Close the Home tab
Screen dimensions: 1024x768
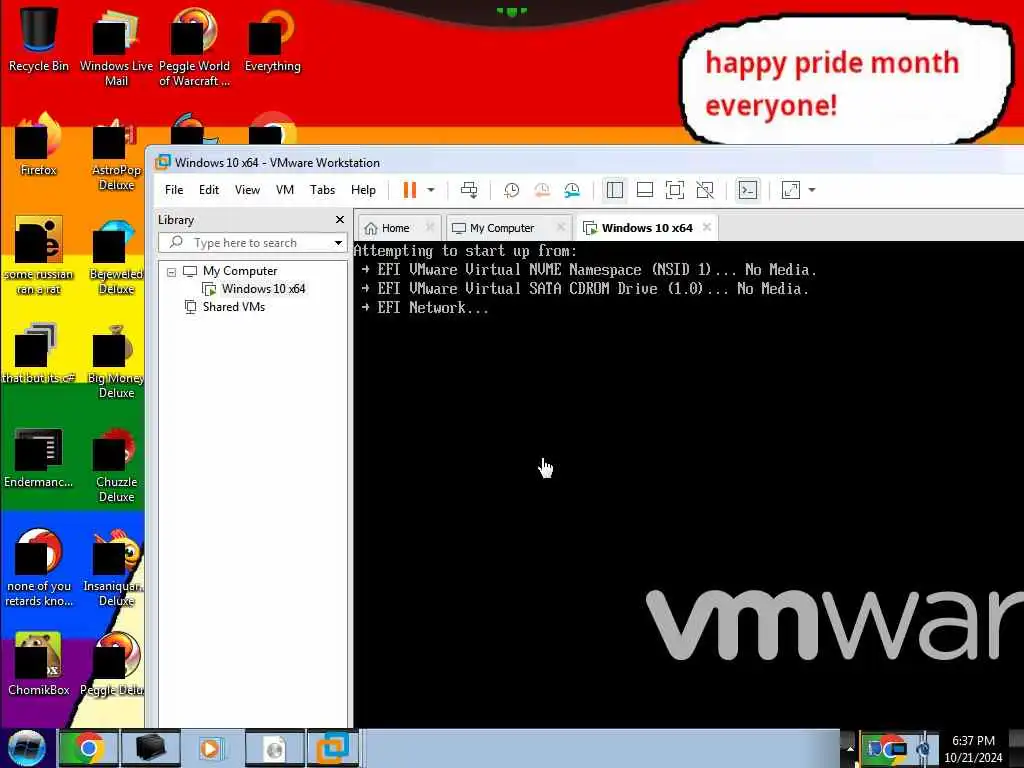pyautogui.click(x=429, y=227)
